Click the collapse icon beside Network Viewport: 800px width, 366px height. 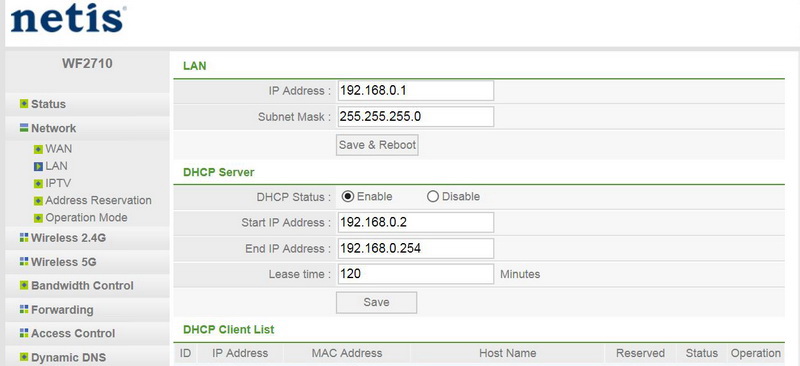(x=23, y=128)
